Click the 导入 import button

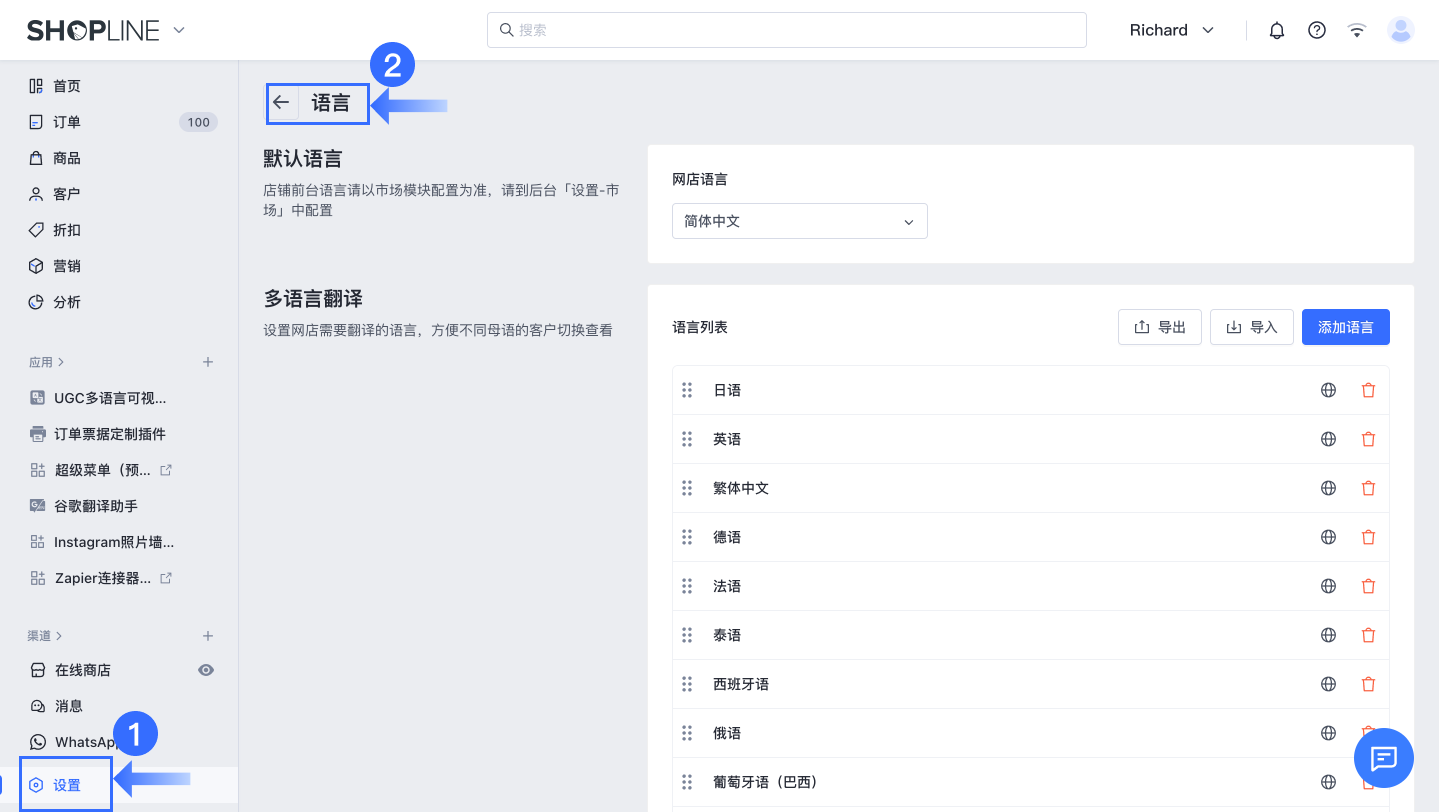pos(1251,327)
